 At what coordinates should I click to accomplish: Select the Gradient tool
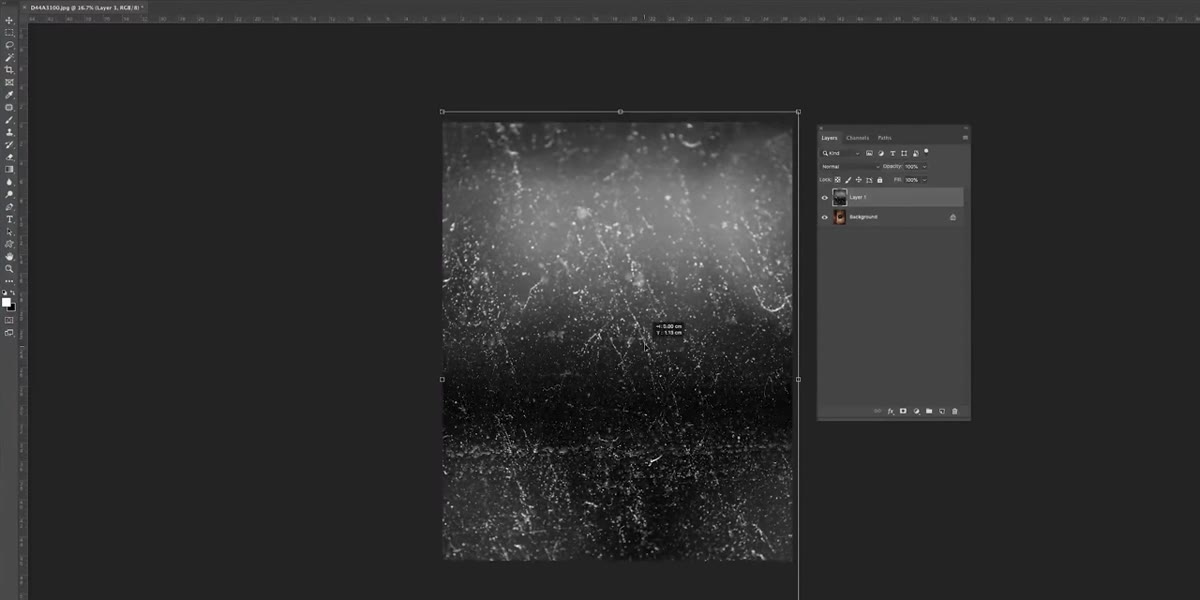(x=10, y=169)
